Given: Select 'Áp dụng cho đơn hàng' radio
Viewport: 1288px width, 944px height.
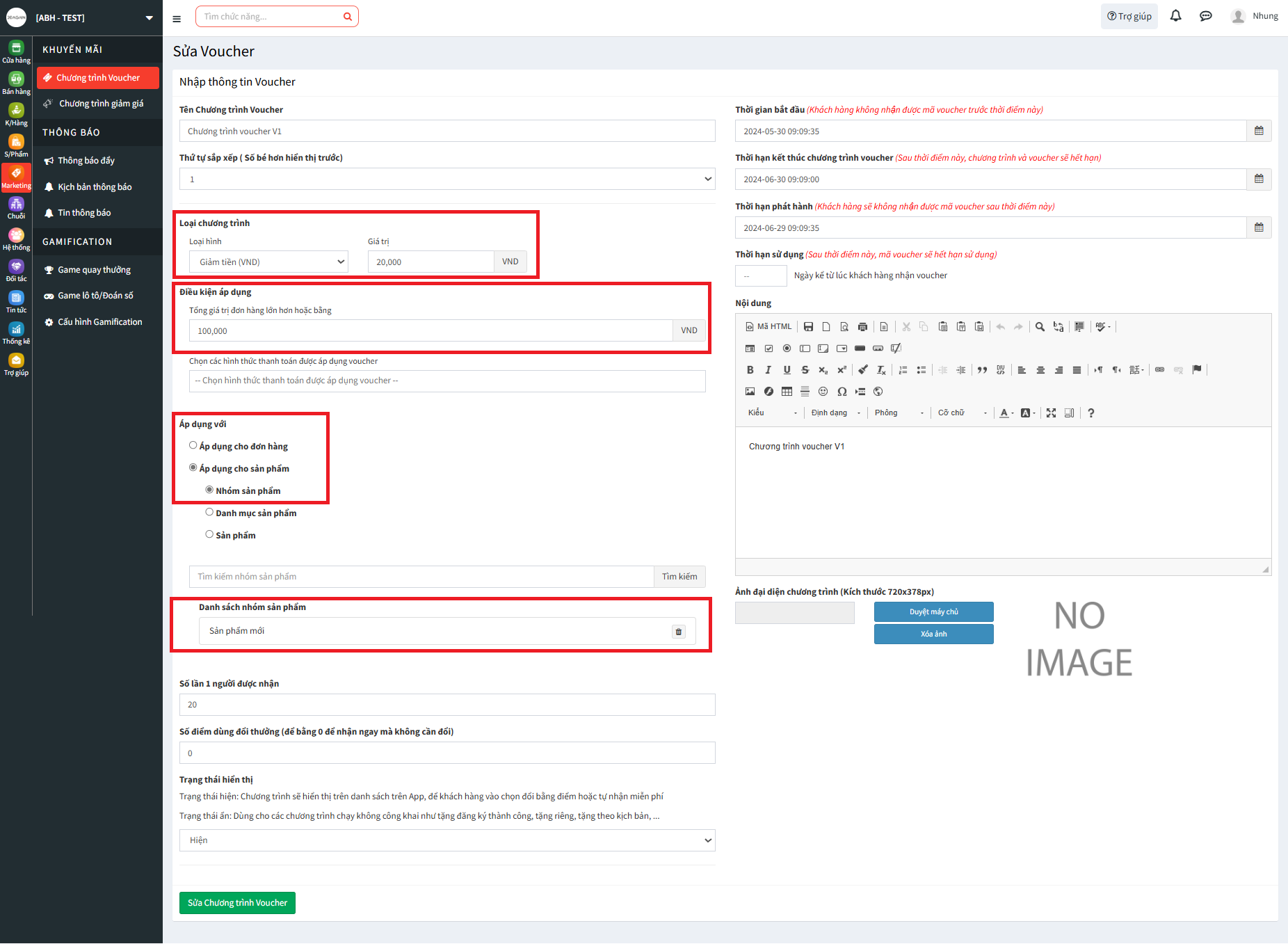Looking at the screenshot, I should tap(193, 445).
